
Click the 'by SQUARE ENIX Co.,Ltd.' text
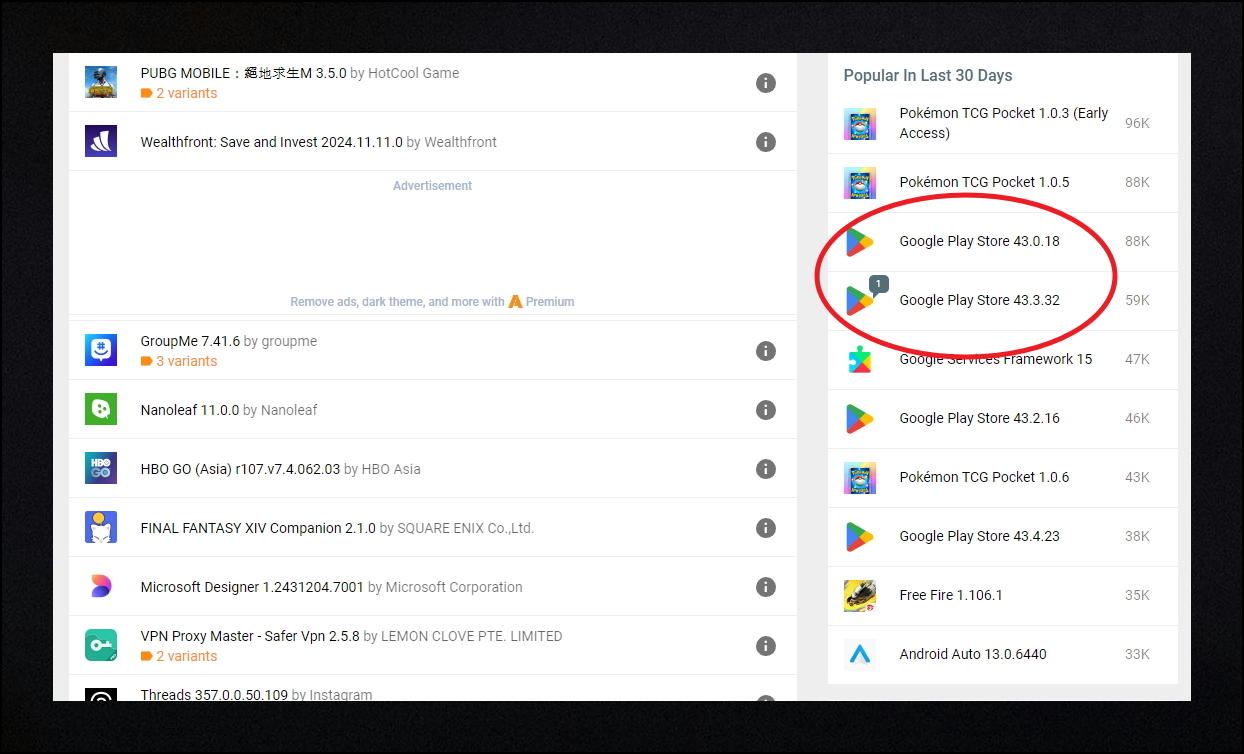457,528
